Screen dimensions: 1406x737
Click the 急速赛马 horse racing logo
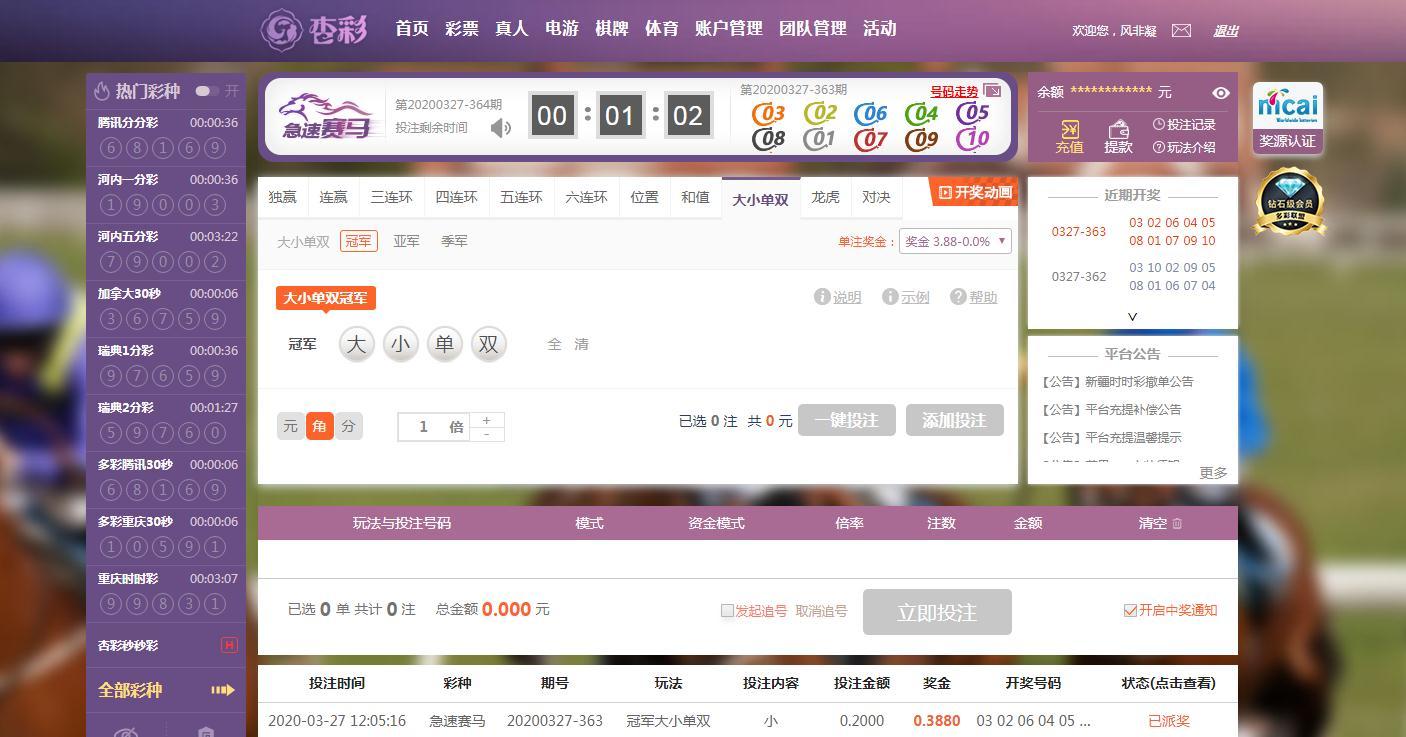[327, 117]
